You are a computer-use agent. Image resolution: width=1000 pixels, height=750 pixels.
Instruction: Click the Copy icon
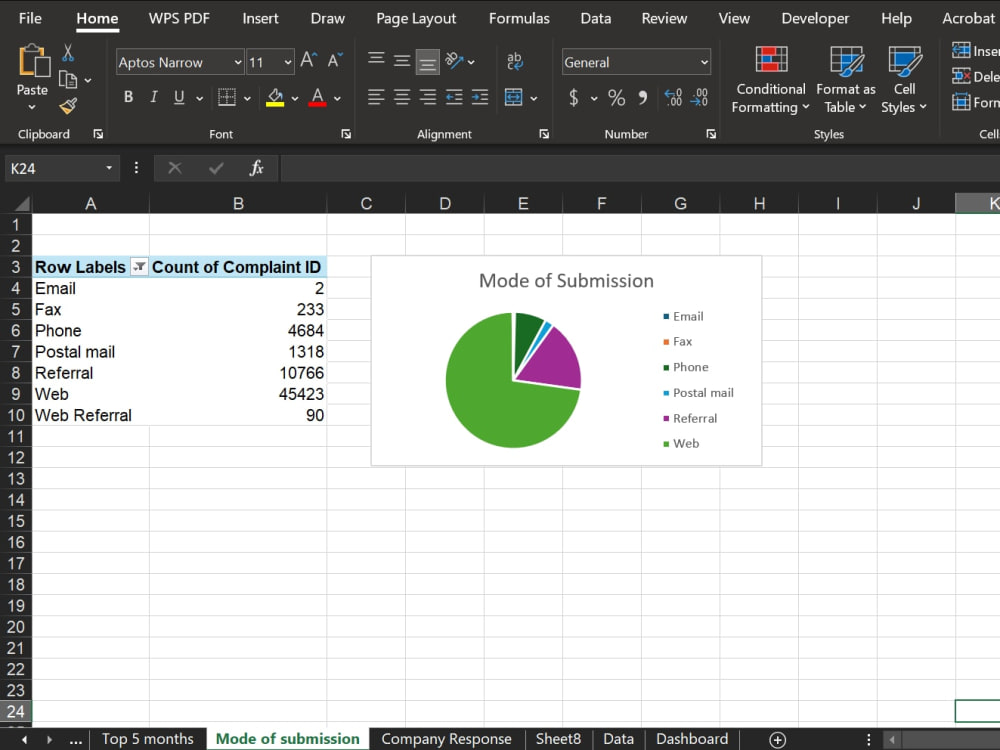tap(68, 80)
